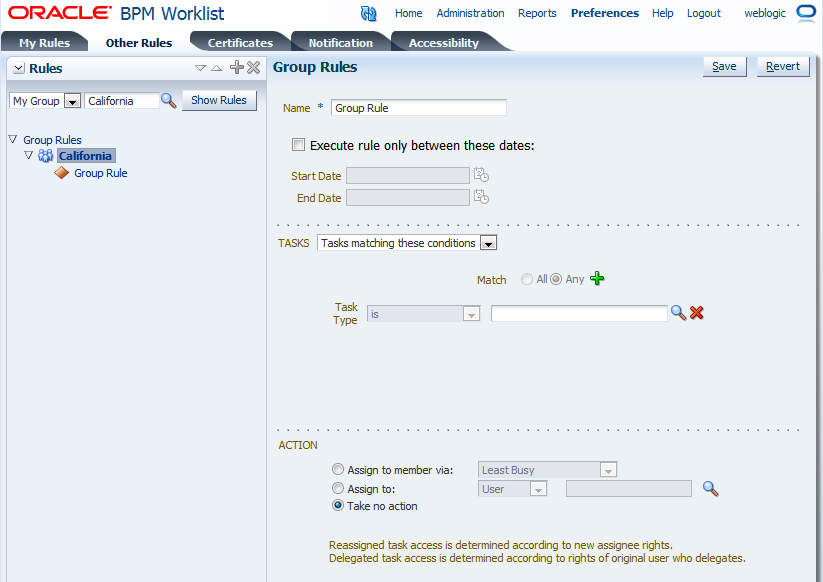The height and width of the screenshot is (582, 823).
Task: Switch to the My Rules tab
Action: coord(45,43)
